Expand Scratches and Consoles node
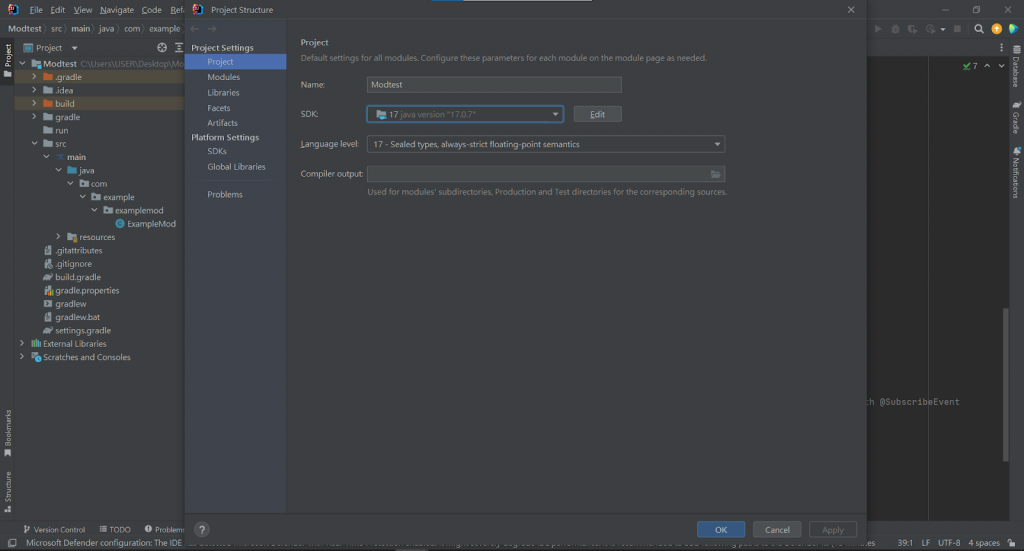Viewport: 1024px width, 551px height. pos(22,357)
